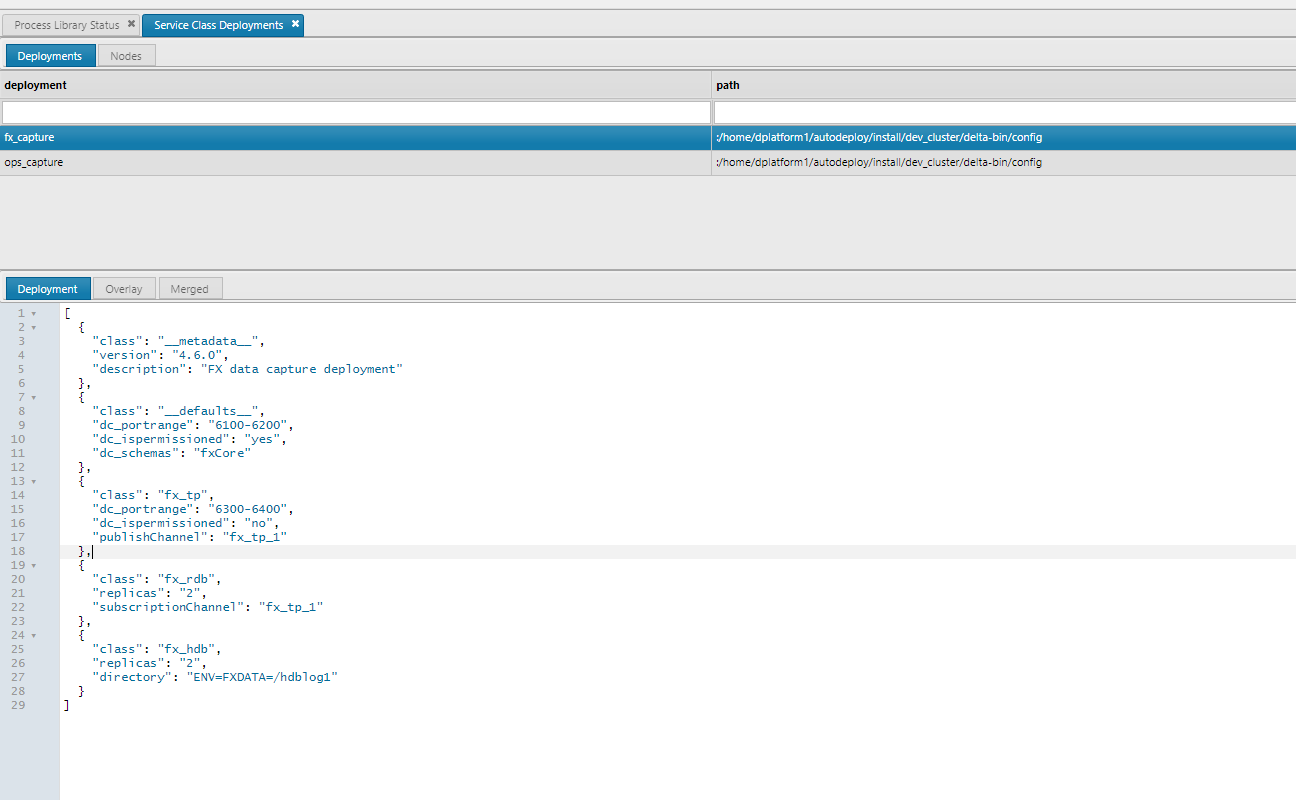Click the subscriptionChannel "fx_tp_1" value
The image size is (1296, 800).
(292, 607)
